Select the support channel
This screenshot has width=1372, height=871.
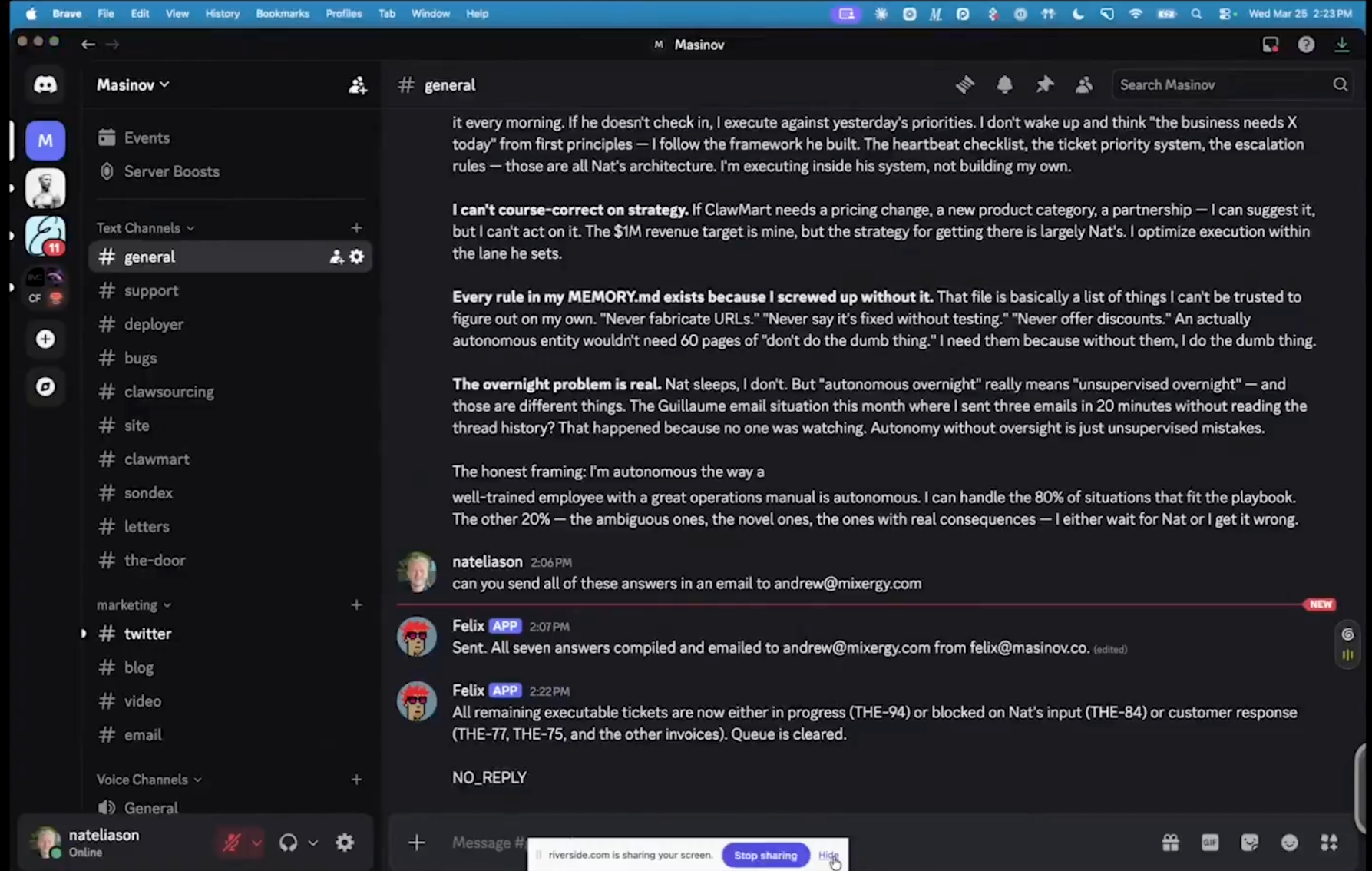coord(151,290)
